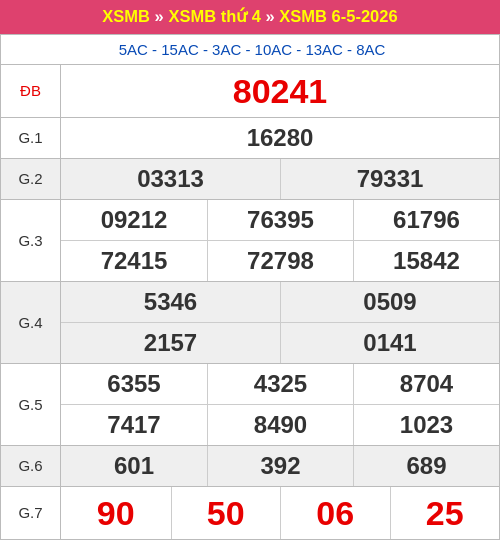Select G.1 prize number 16280
The width and height of the screenshot is (500, 540).
coord(280,138)
